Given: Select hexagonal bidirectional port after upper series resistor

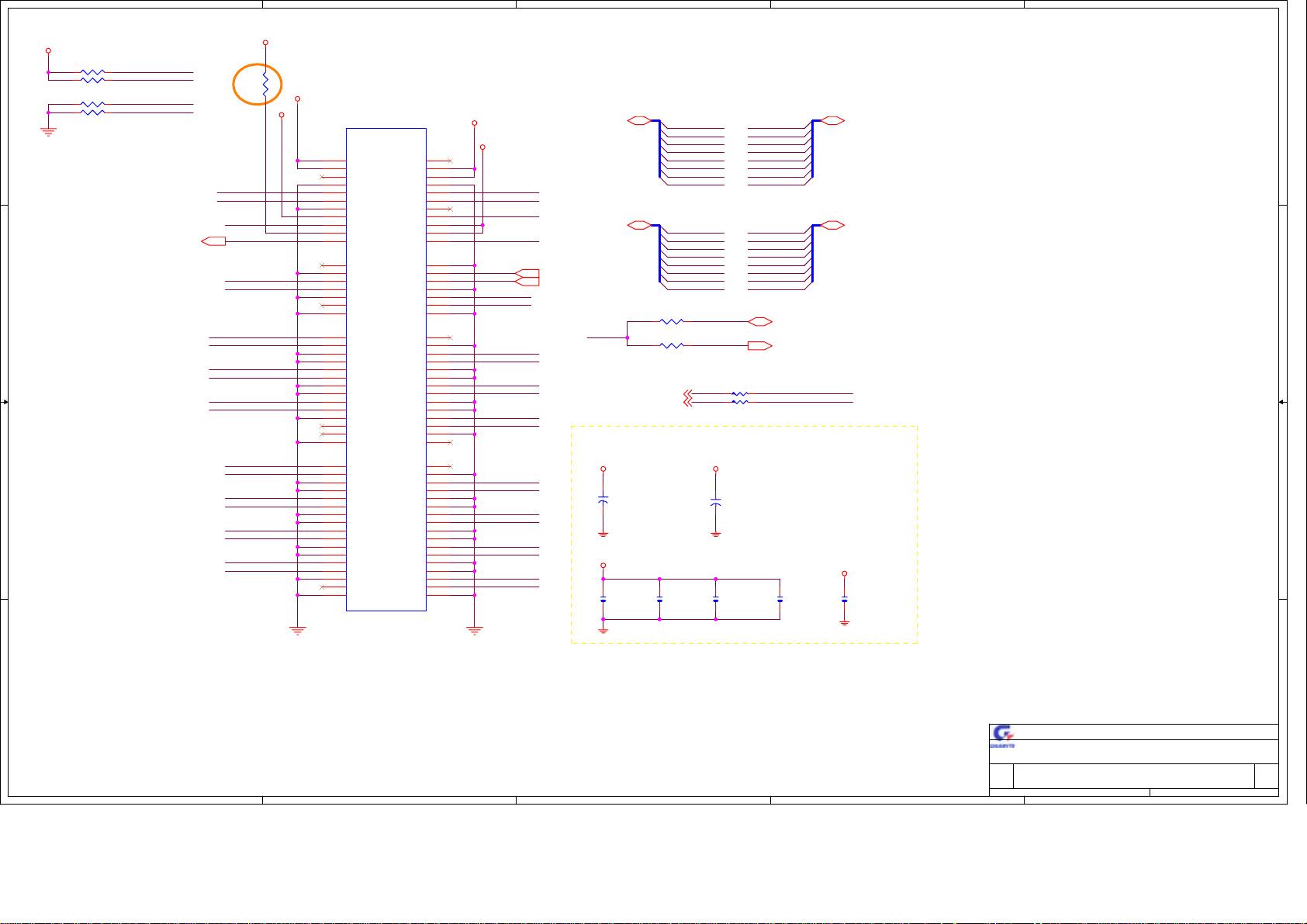Looking at the screenshot, I should pos(760,321).
